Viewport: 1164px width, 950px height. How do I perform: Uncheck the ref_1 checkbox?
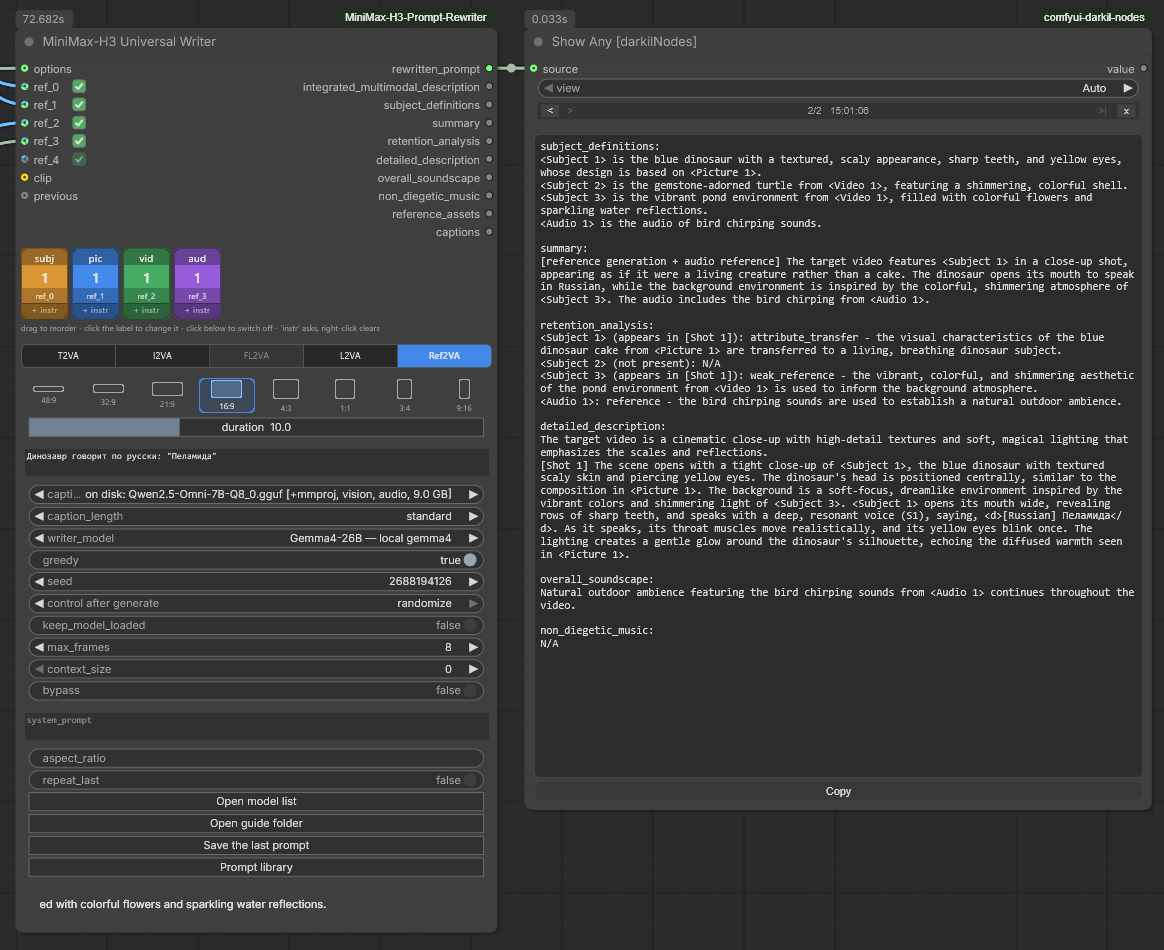tap(79, 105)
